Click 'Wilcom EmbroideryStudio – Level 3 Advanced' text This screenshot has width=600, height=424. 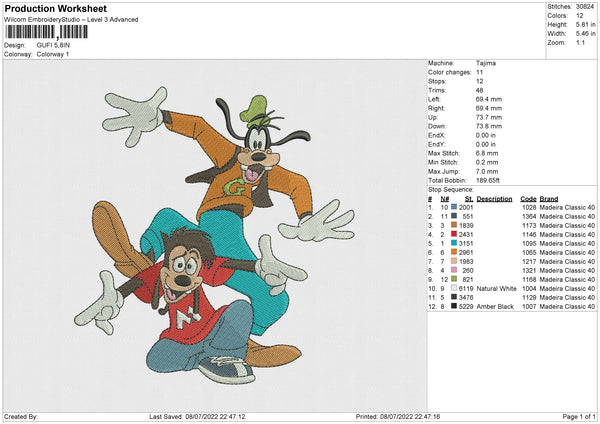tap(71, 20)
